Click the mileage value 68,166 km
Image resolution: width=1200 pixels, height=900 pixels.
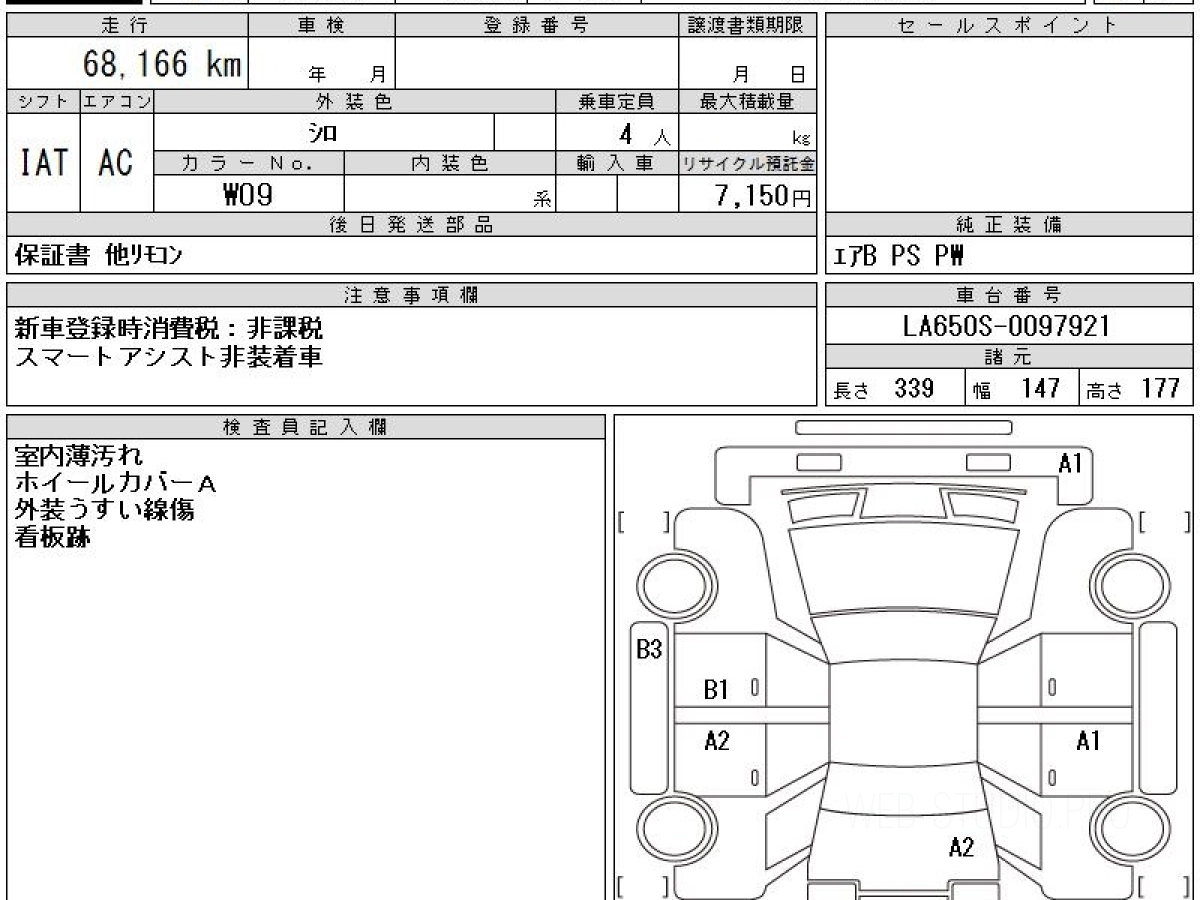(161, 64)
